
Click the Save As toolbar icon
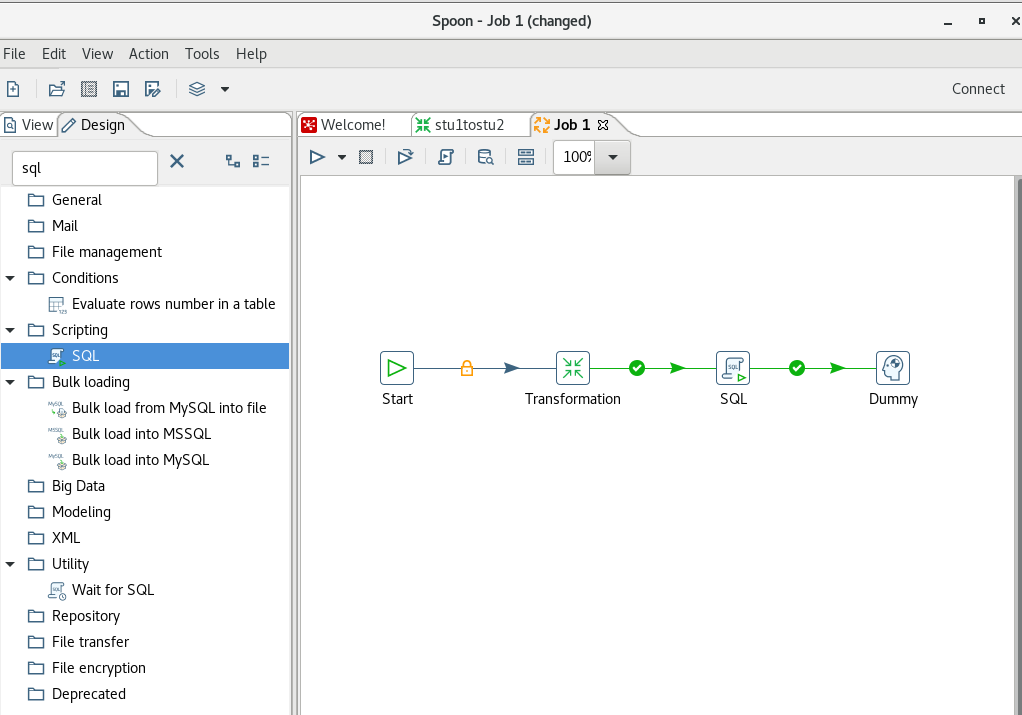153,89
